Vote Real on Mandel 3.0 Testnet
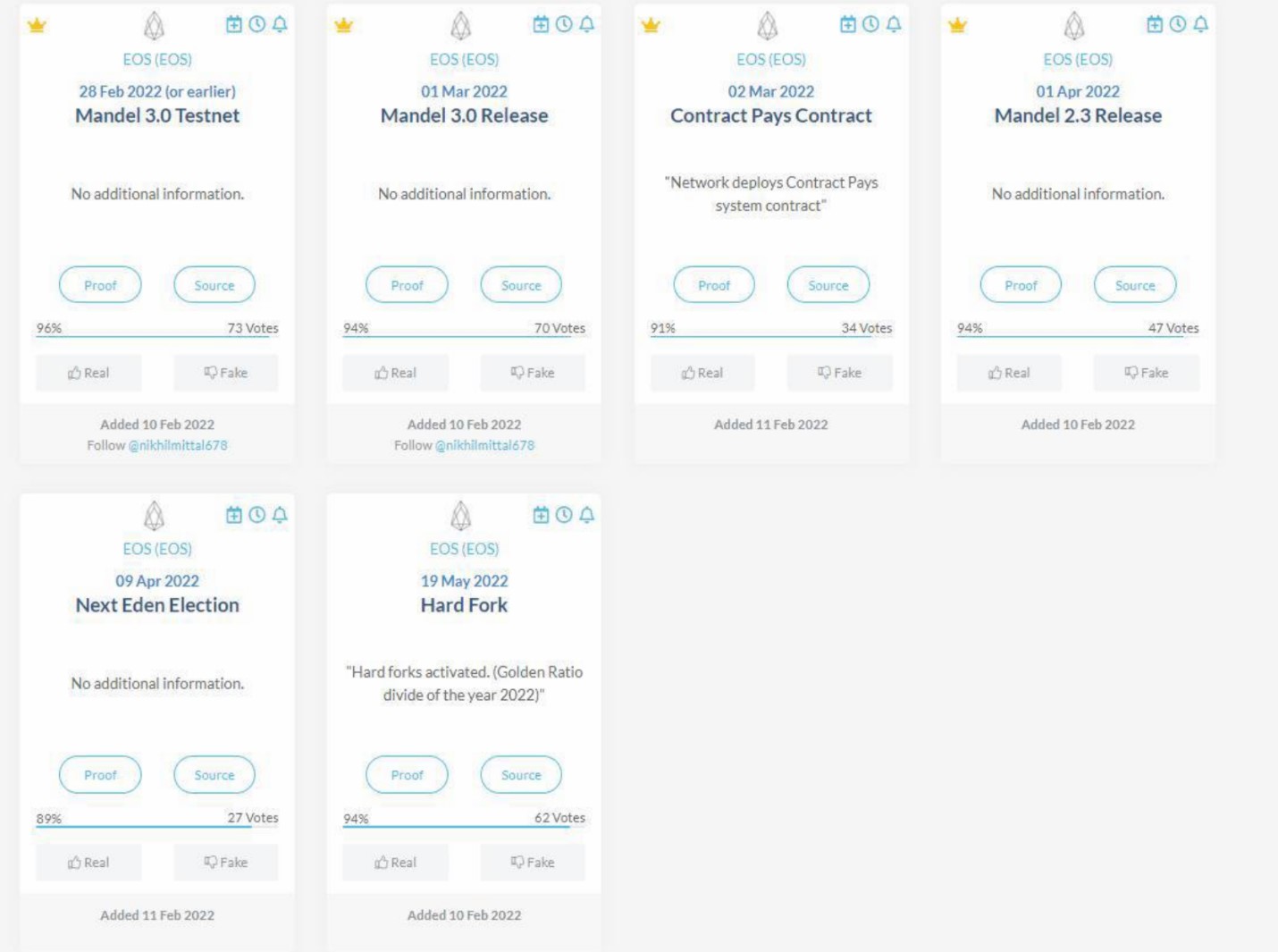The height and width of the screenshot is (952, 1278). pyautogui.click(x=88, y=373)
